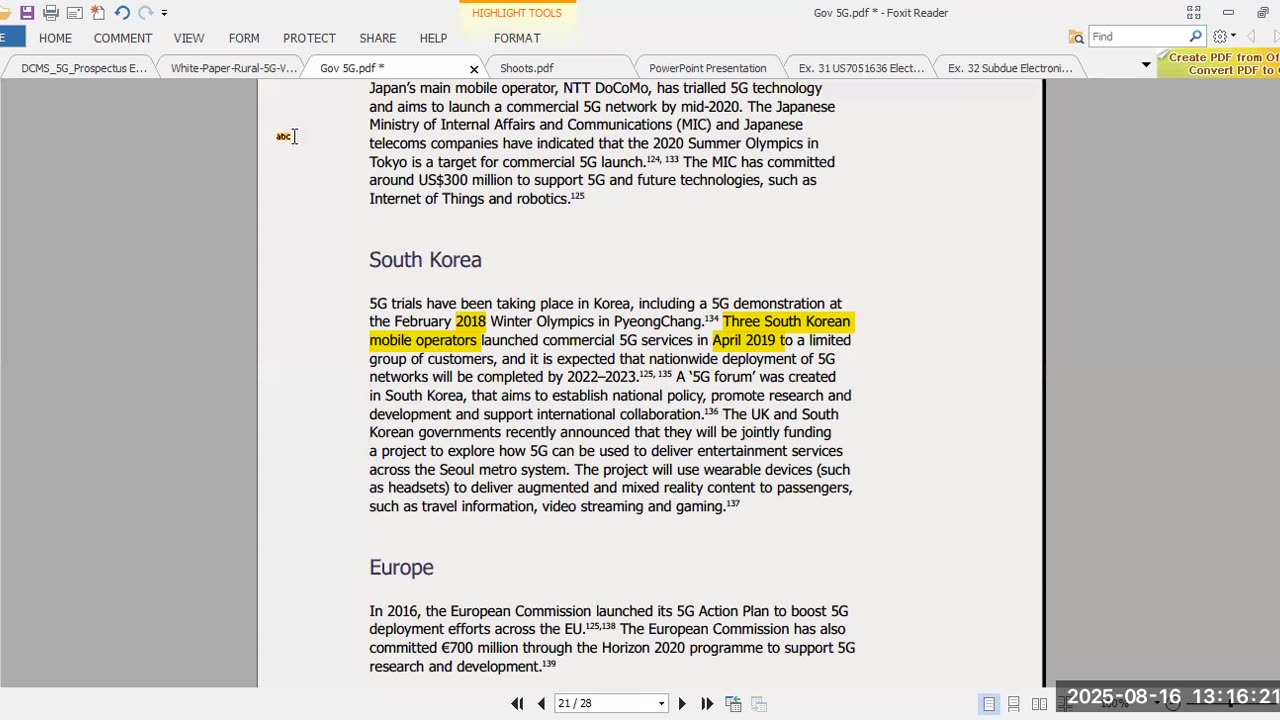Click the create new PDF icon

point(97,13)
